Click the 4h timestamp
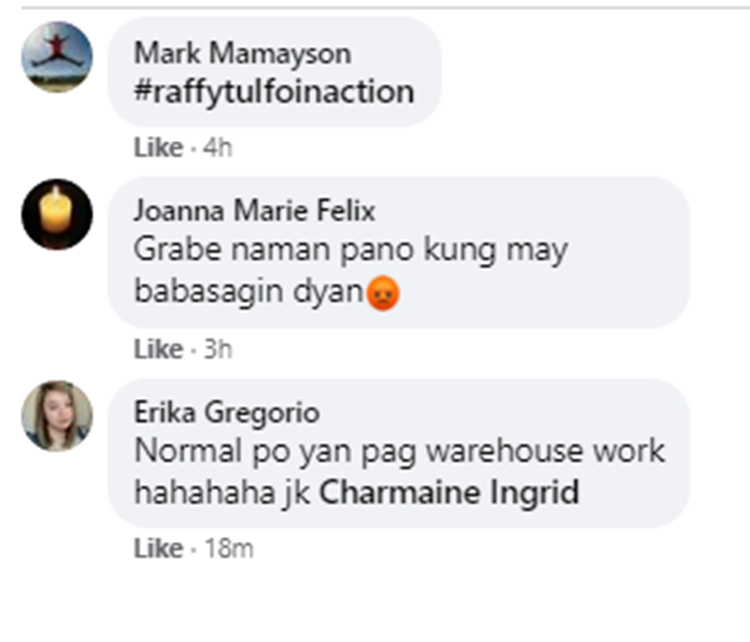Viewport: 750px width, 642px height. coord(218,147)
